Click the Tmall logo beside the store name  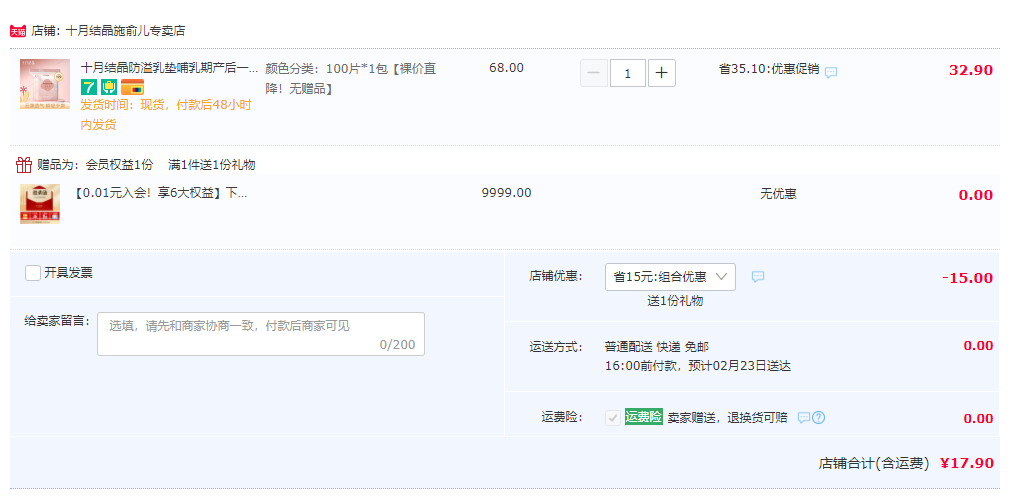click(x=18, y=30)
